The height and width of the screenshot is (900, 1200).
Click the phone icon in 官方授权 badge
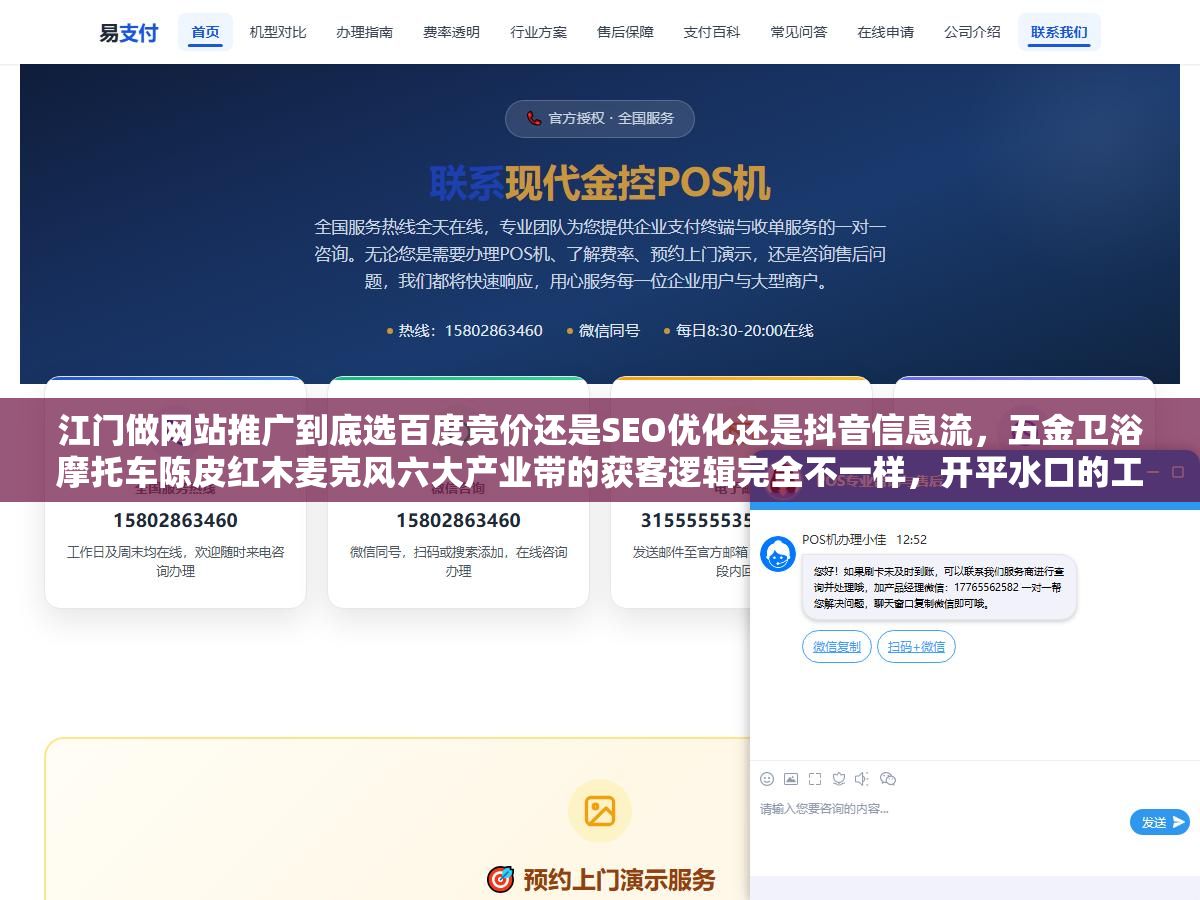534,118
